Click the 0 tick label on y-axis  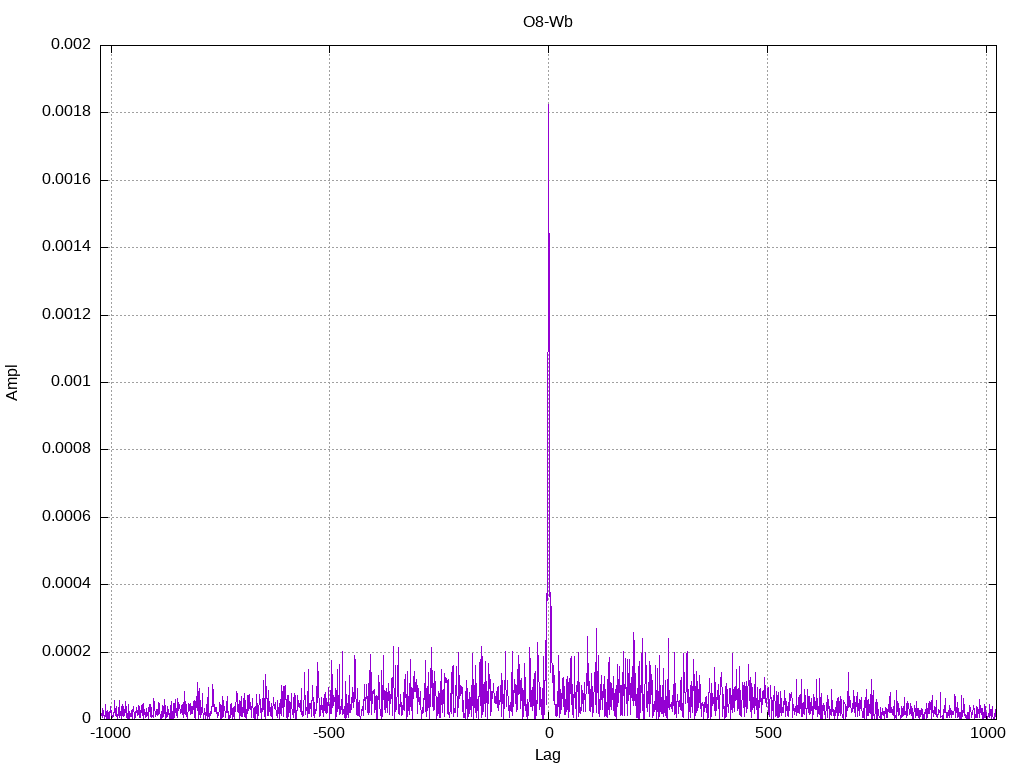click(x=86, y=718)
